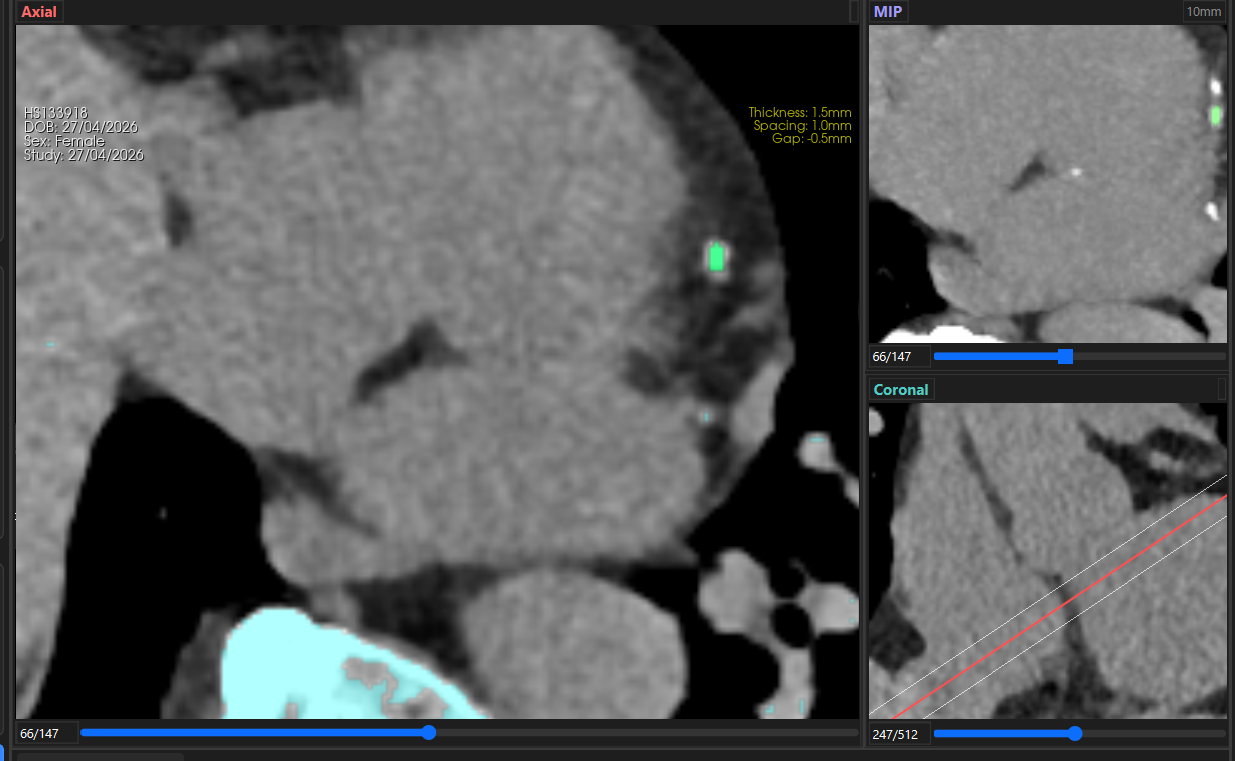
Task: Click the white calcified spot in MIP center
Action: (1075, 171)
